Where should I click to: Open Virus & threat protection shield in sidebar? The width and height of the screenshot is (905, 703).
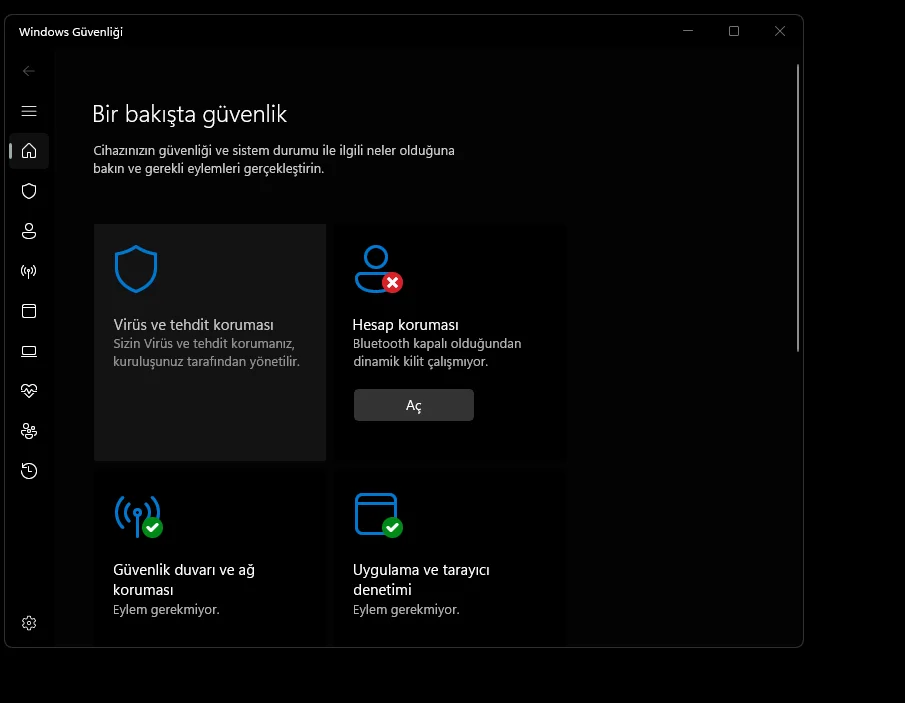pyautogui.click(x=29, y=191)
